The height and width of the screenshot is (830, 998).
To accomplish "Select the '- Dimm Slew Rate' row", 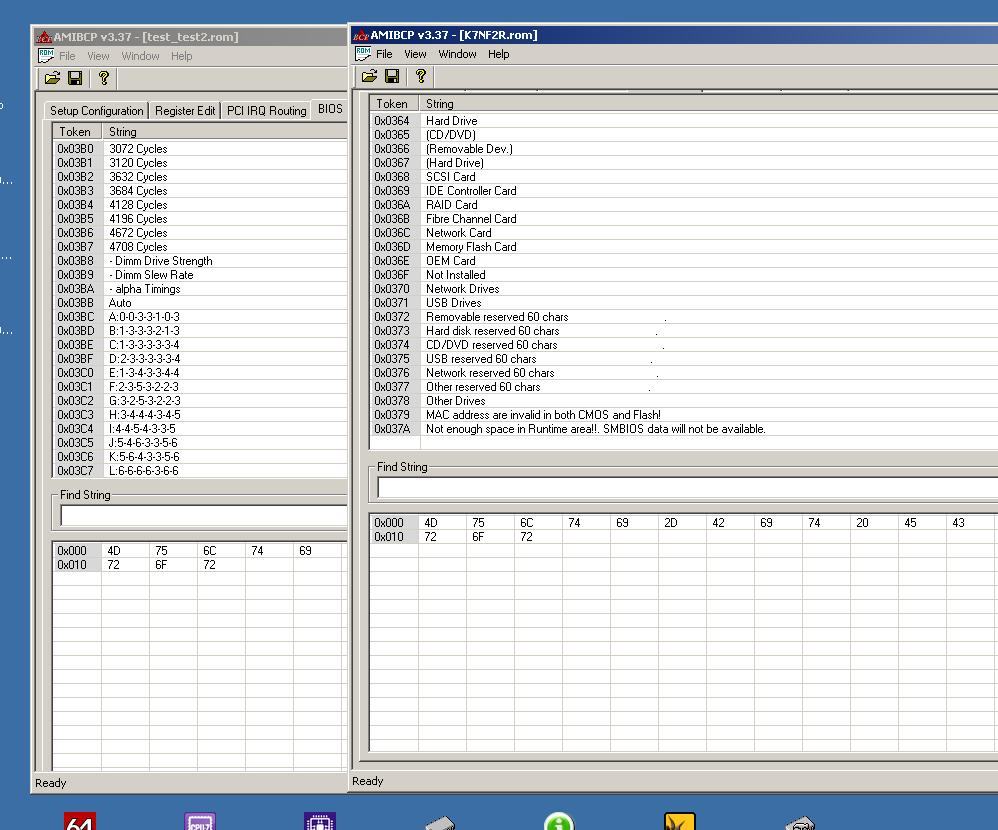I will 200,275.
